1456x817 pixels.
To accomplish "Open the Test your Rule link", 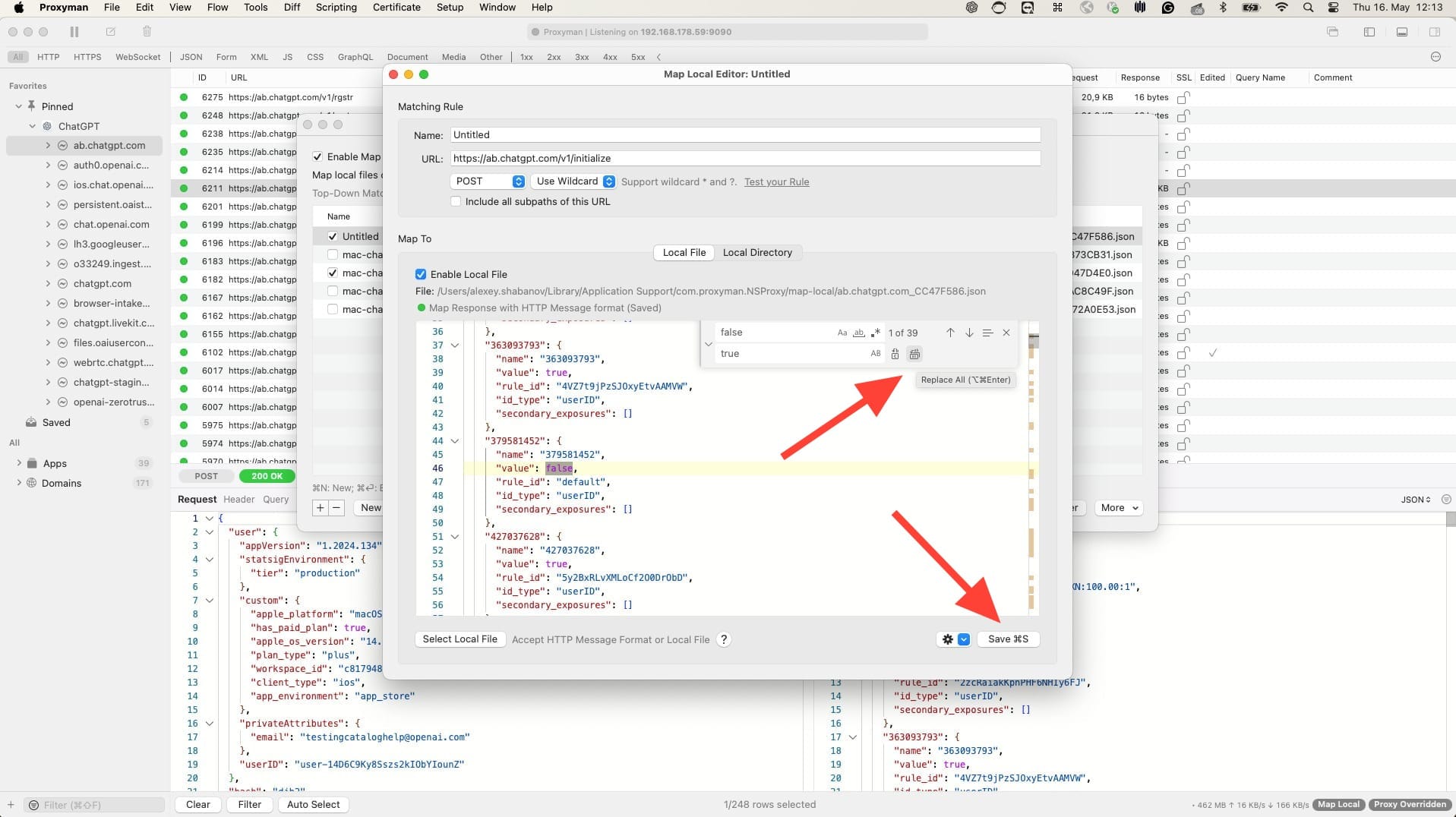I will click(x=776, y=182).
